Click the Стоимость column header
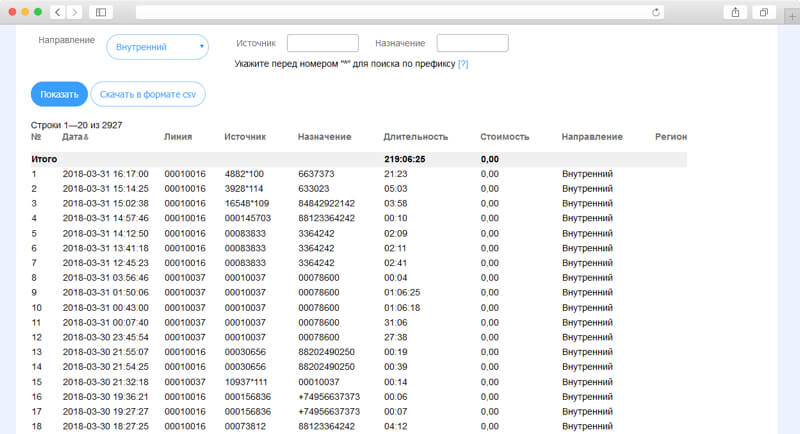Image resolution: width=800 pixels, height=434 pixels. click(x=505, y=137)
